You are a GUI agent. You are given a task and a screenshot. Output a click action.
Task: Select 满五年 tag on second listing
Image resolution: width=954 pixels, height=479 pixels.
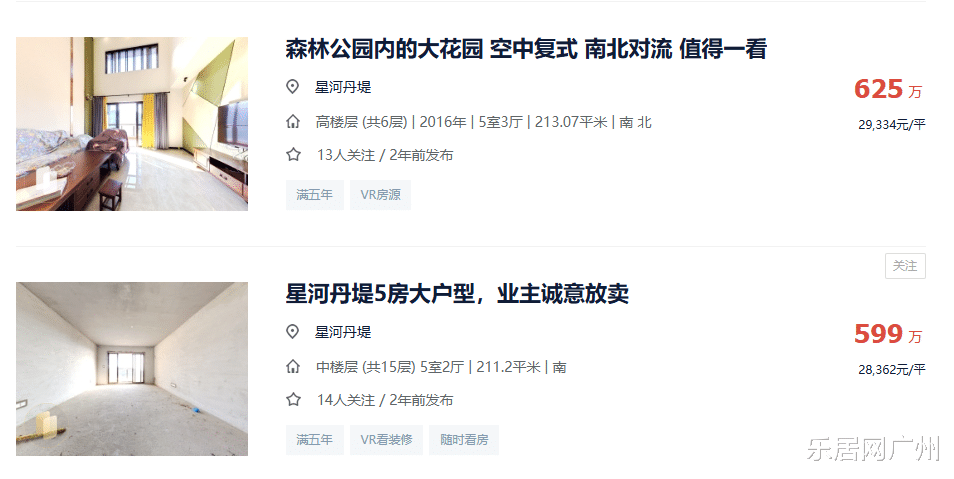[315, 439]
